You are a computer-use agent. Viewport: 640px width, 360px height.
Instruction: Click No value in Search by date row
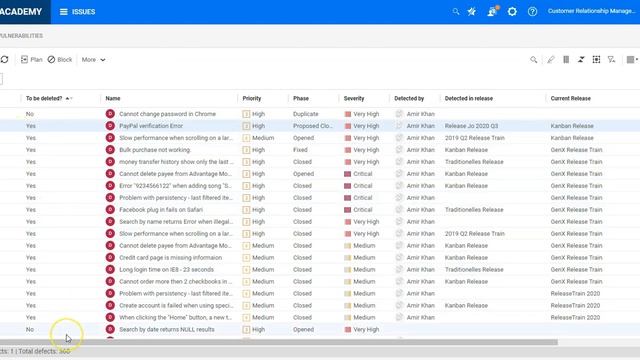[30, 329]
